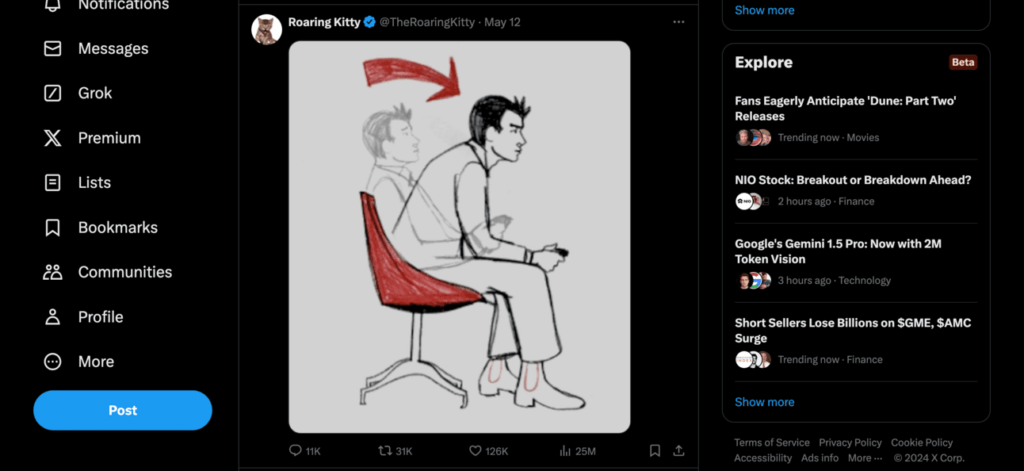Expand the footer More options menu
Screen dimensions: 1024x471
tap(865, 458)
